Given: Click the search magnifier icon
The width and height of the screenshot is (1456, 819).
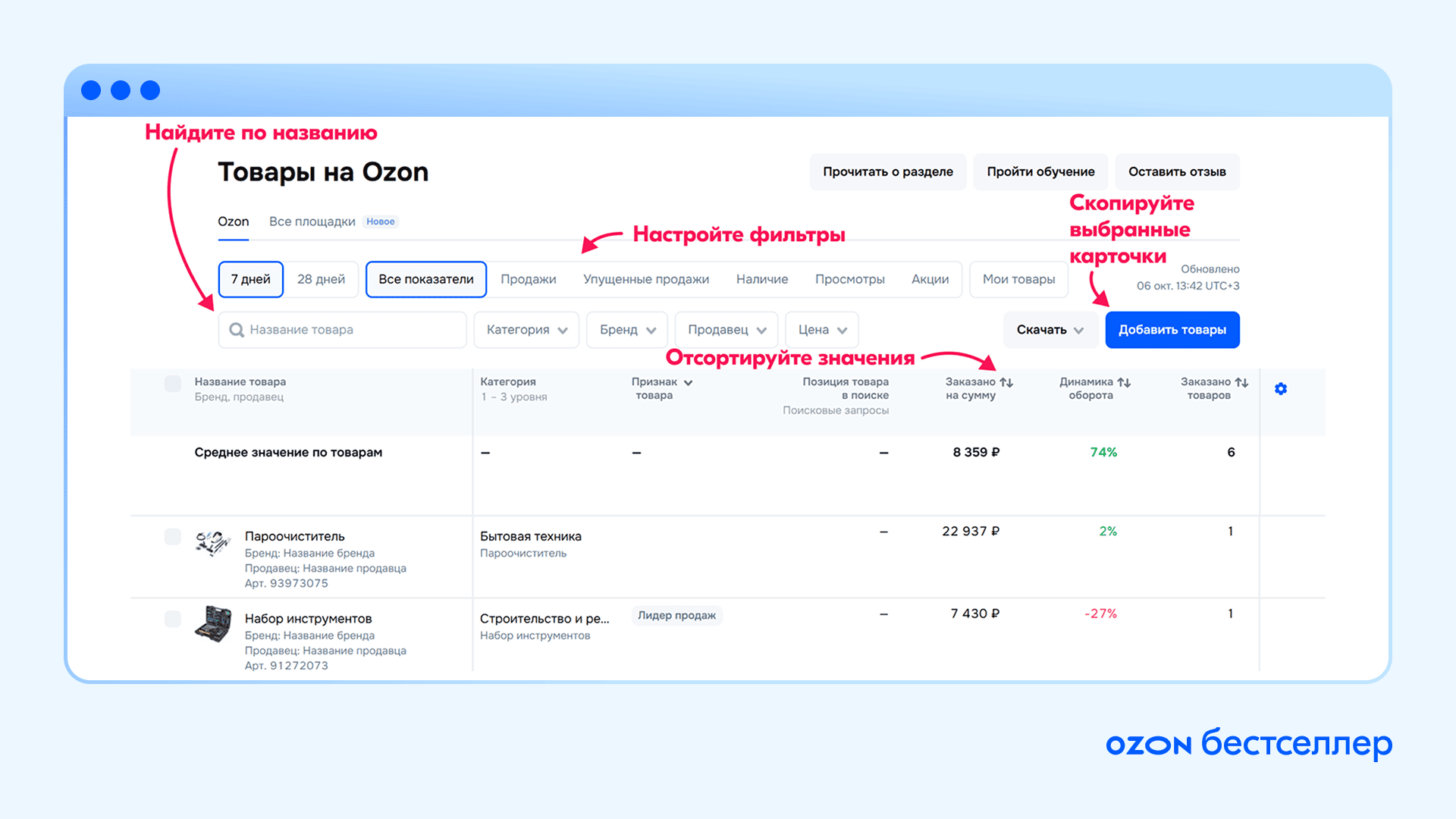Looking at the screenshot, I should click(237, 330).
